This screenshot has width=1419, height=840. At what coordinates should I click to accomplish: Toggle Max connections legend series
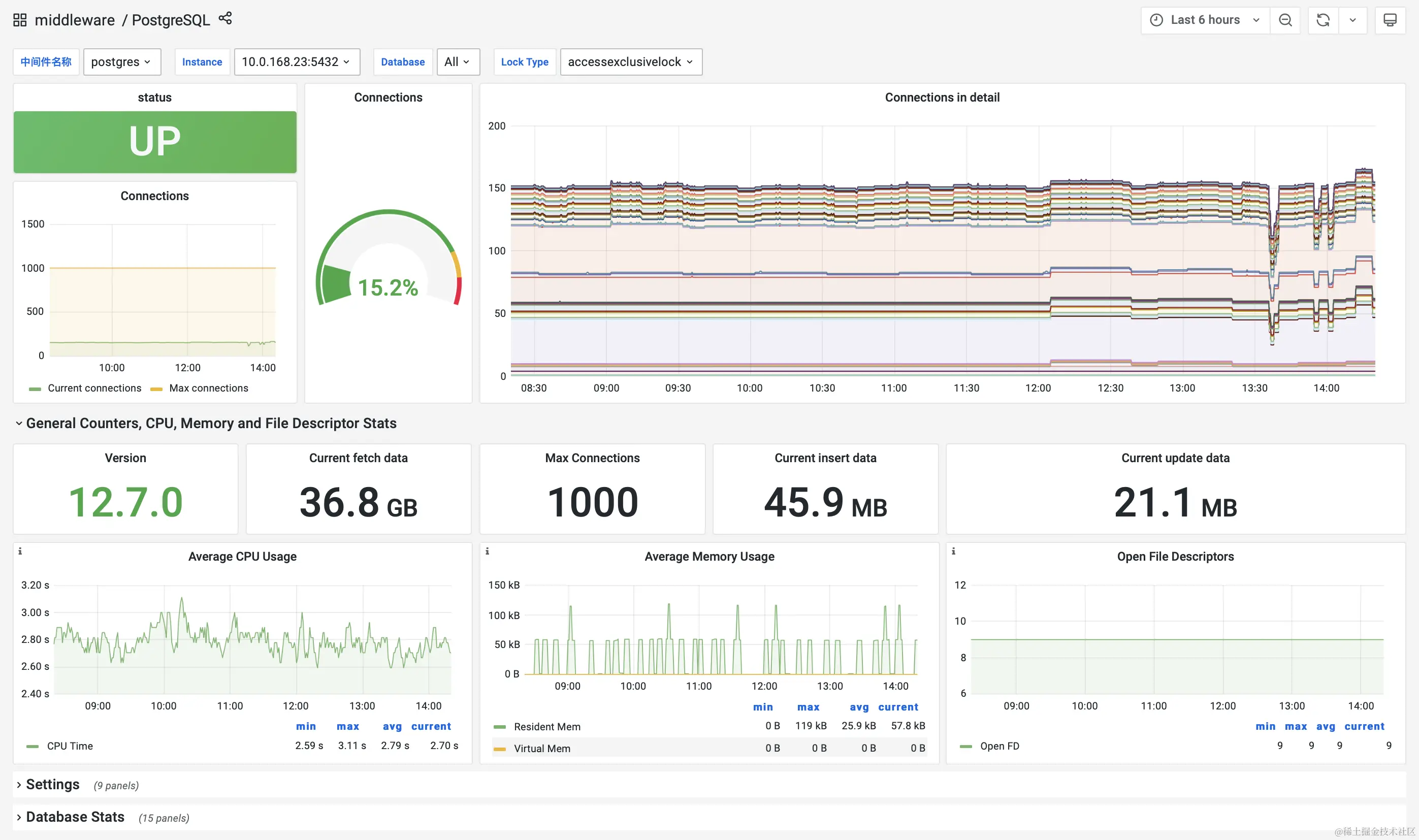[208, 389]
